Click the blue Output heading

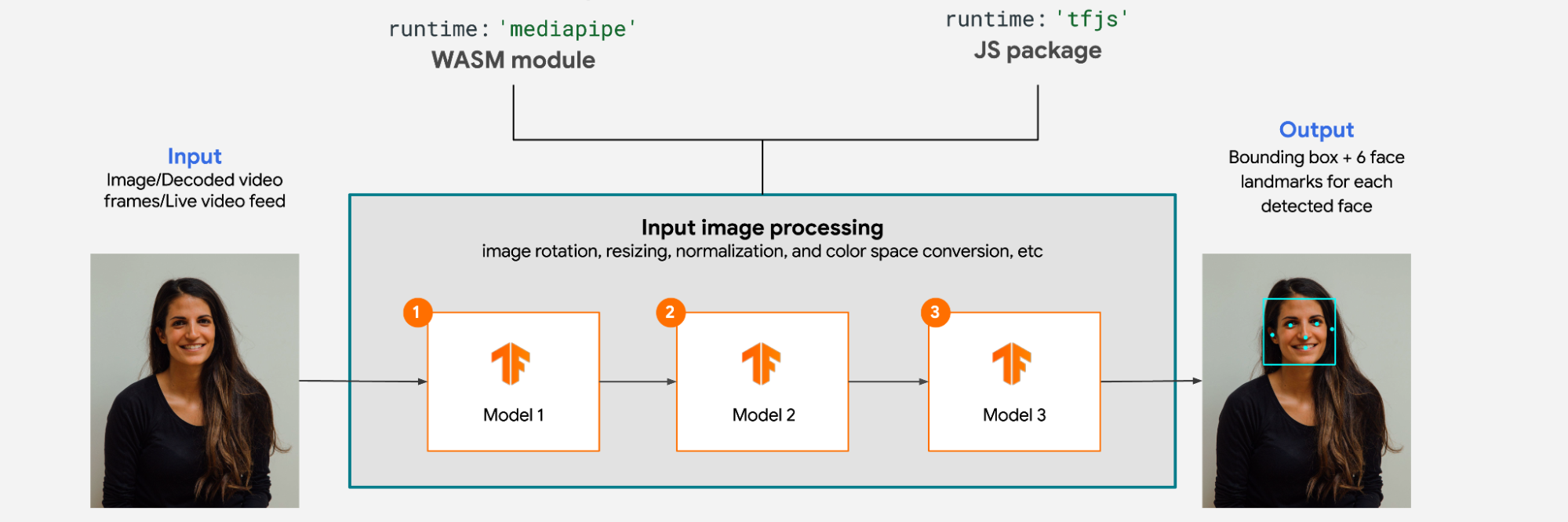click(1316, 130)
